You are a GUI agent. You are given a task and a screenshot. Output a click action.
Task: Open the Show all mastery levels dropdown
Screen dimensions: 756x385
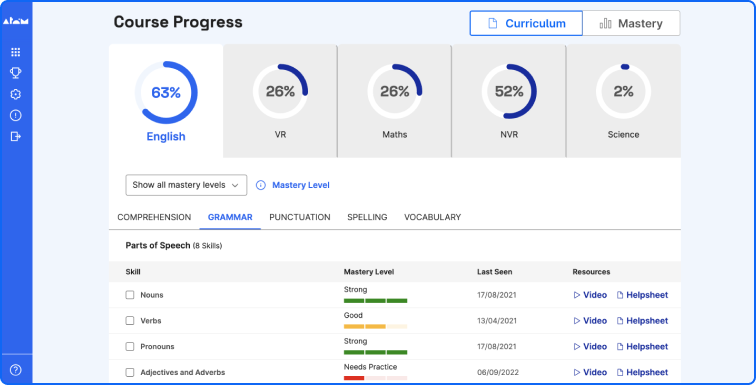click(x=186, y=185)
